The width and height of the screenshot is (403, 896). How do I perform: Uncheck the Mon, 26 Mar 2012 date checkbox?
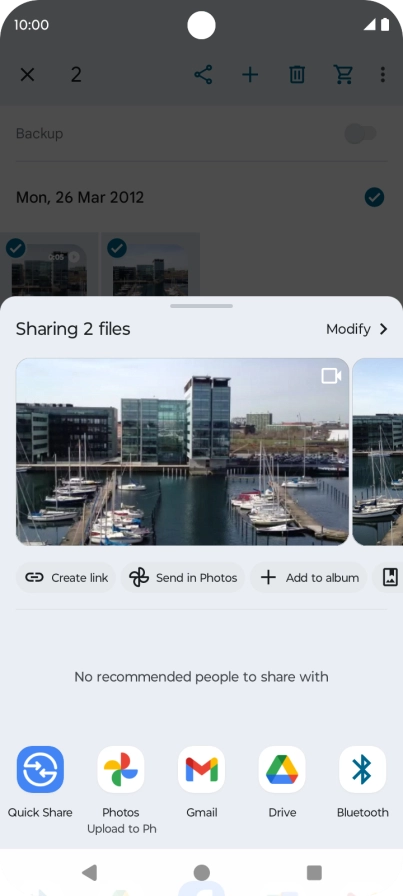pos(374,198)
